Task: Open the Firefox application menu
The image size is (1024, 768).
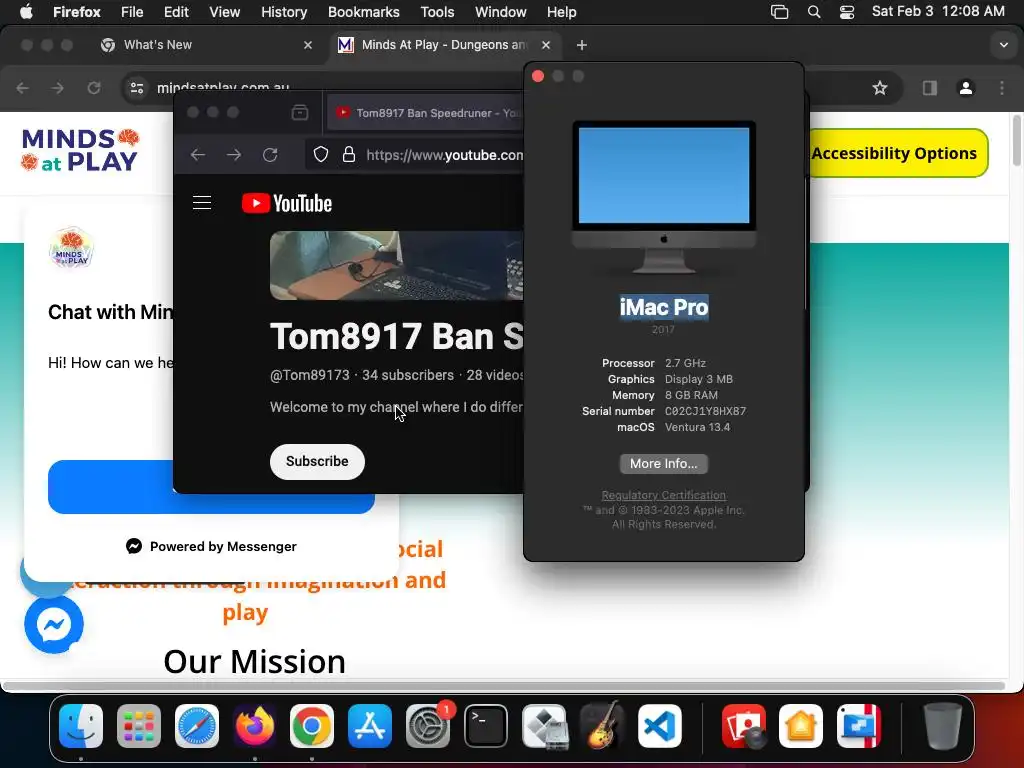Action: (76, 12)
